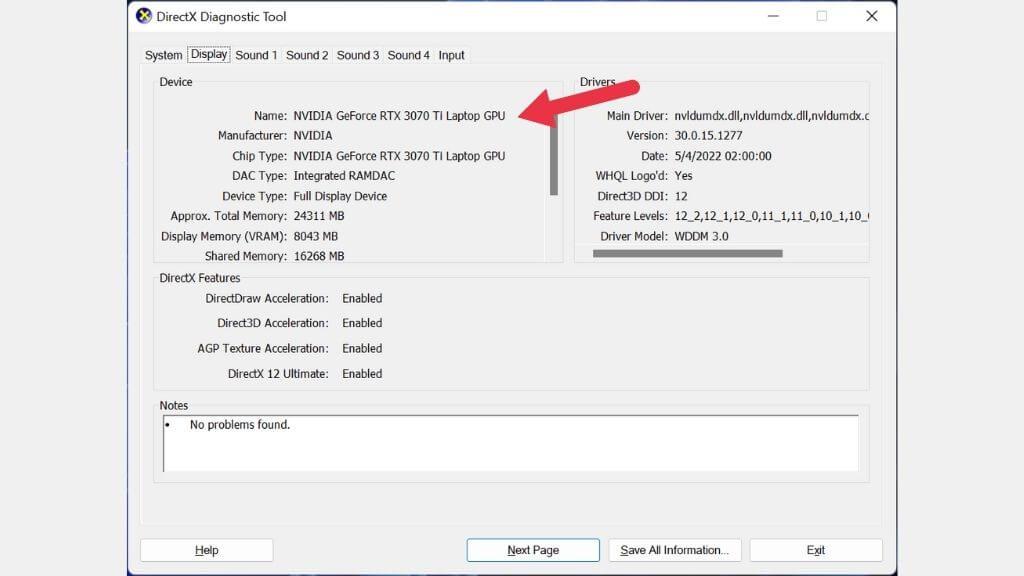Viewport: 1024px width, 576px height.
Task: Click the Next Page button
Action: coord(533,550)
